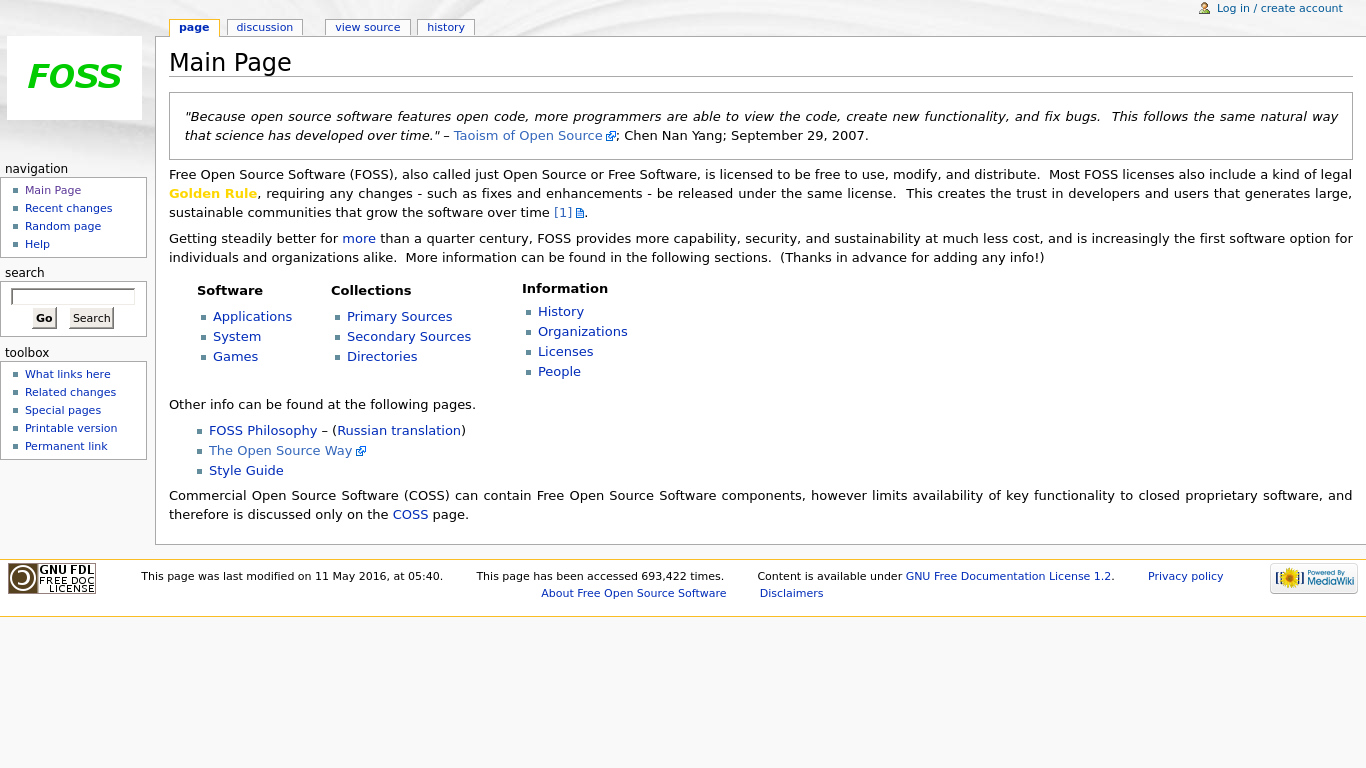The image size is (1366, 768).
Task: Open the Primary Sources collection
Action: click(399, 317)
